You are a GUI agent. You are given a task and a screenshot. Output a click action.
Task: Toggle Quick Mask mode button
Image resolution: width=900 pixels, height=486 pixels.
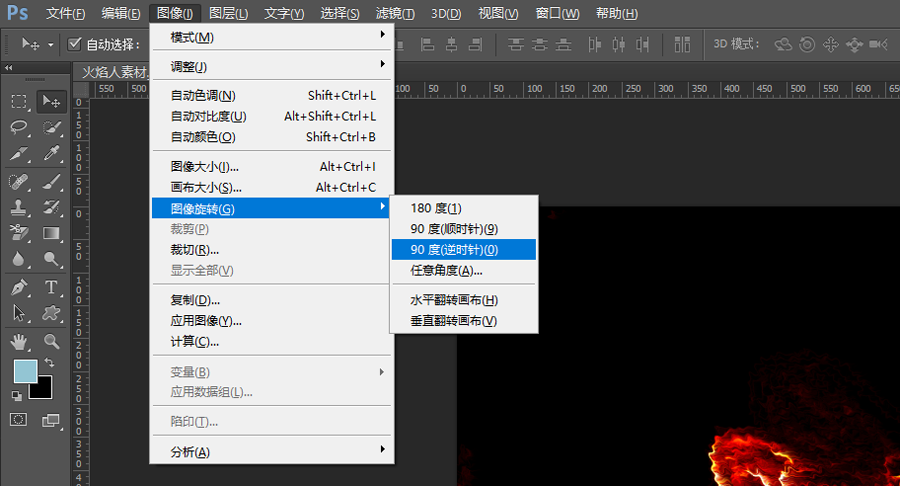point(19,419)
